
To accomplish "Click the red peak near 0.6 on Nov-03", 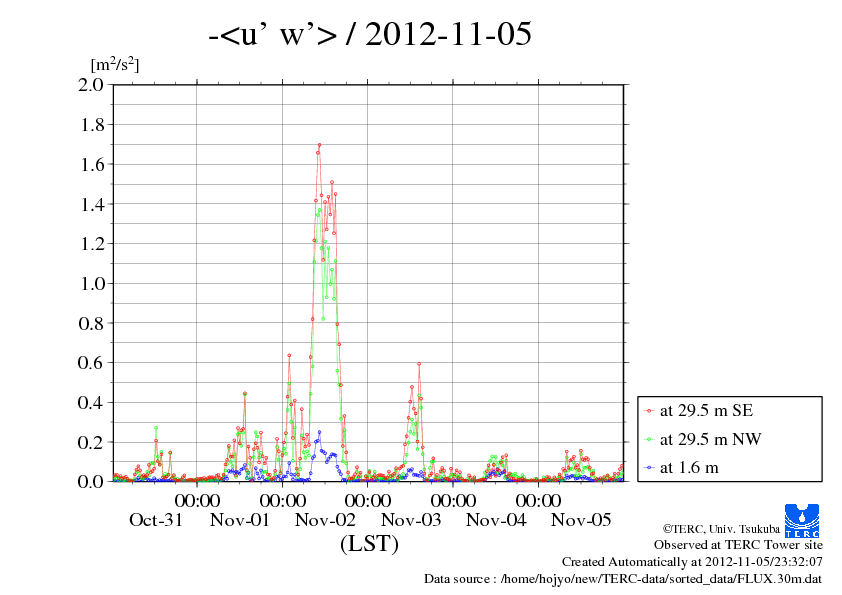I will (419, 364).
